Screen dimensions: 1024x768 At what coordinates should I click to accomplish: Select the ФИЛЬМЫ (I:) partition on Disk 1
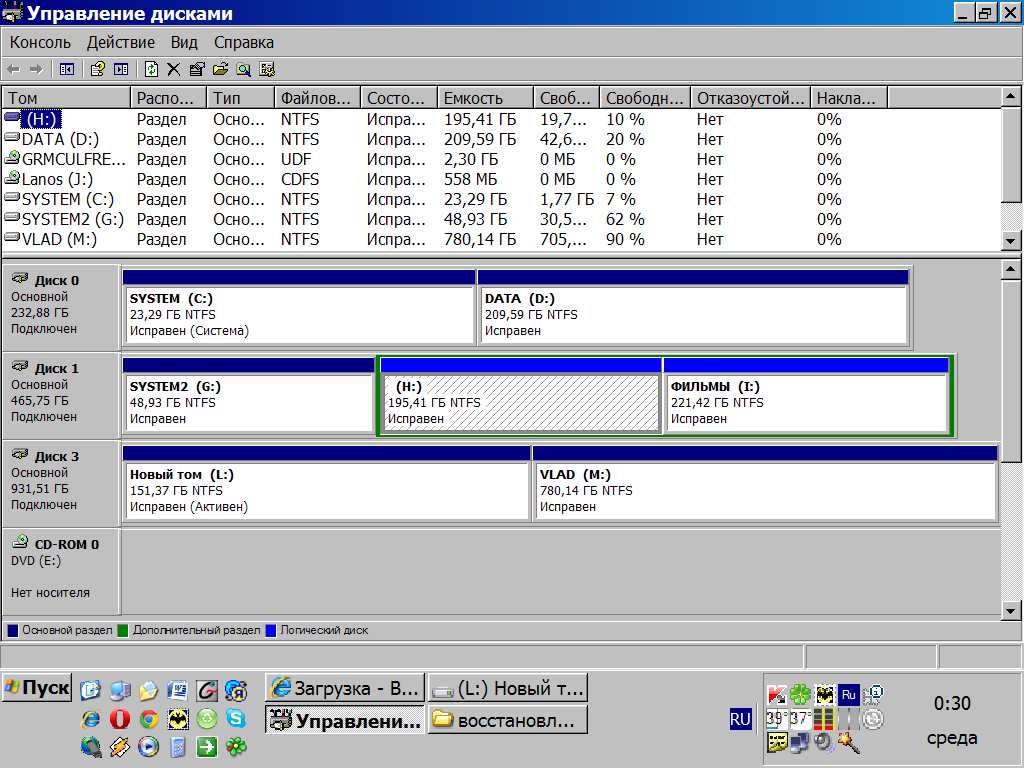point(806,402)
